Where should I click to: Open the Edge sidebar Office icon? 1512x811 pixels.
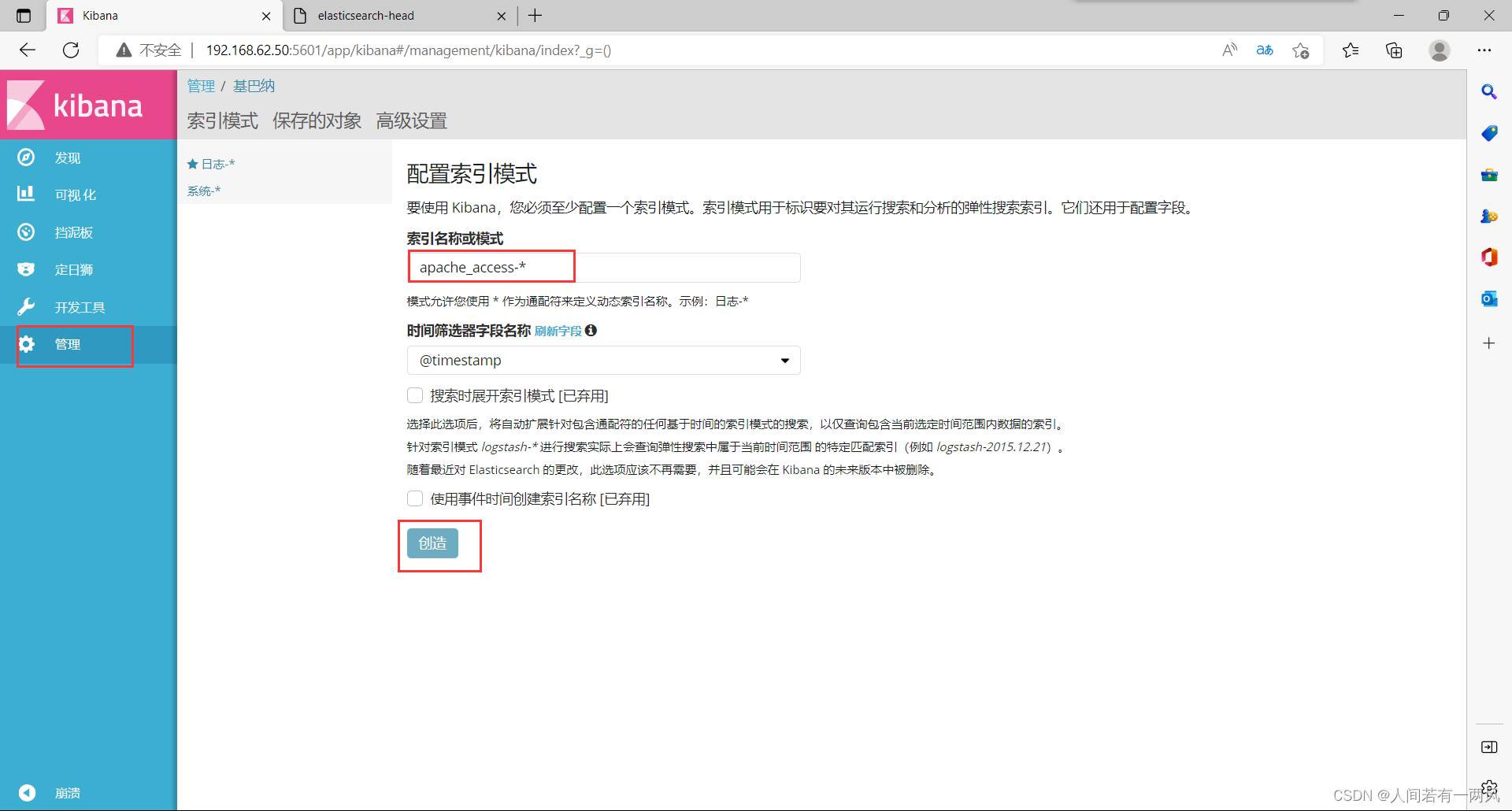coord(1489,257)
